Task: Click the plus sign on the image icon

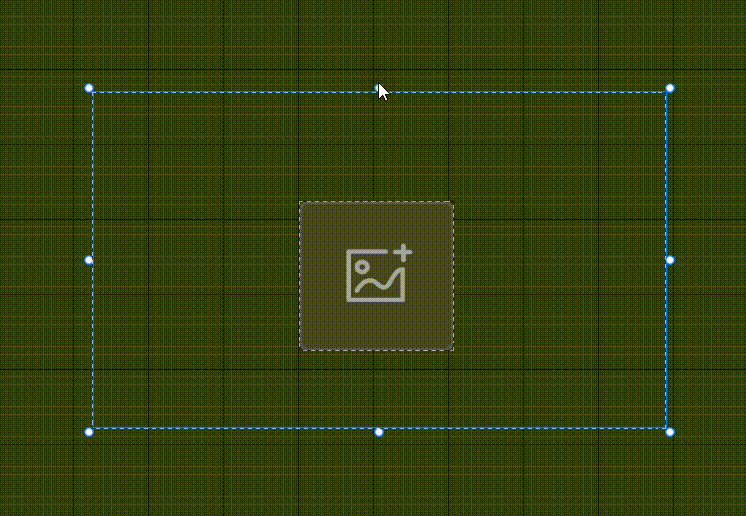Action: [404, 253]
